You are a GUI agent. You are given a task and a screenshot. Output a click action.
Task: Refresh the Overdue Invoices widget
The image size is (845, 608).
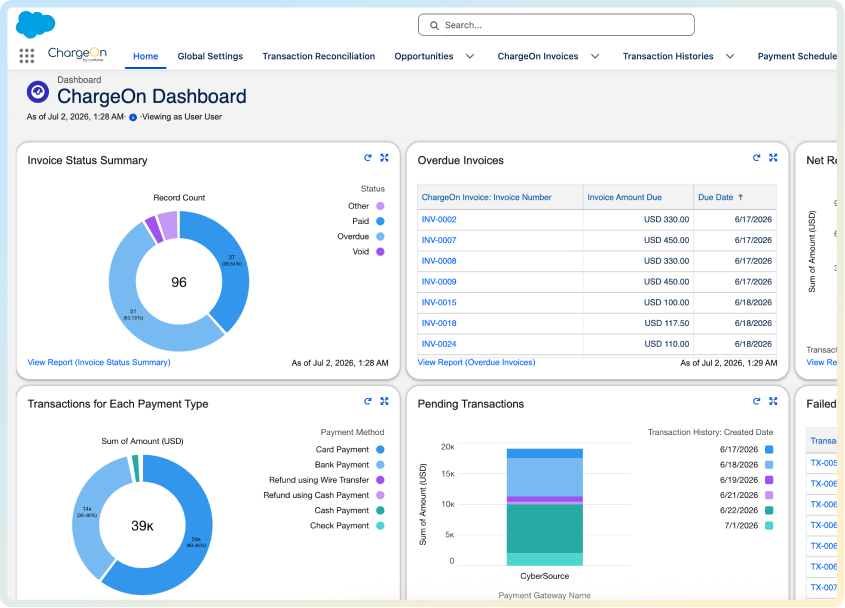click(x=757, y=157)
